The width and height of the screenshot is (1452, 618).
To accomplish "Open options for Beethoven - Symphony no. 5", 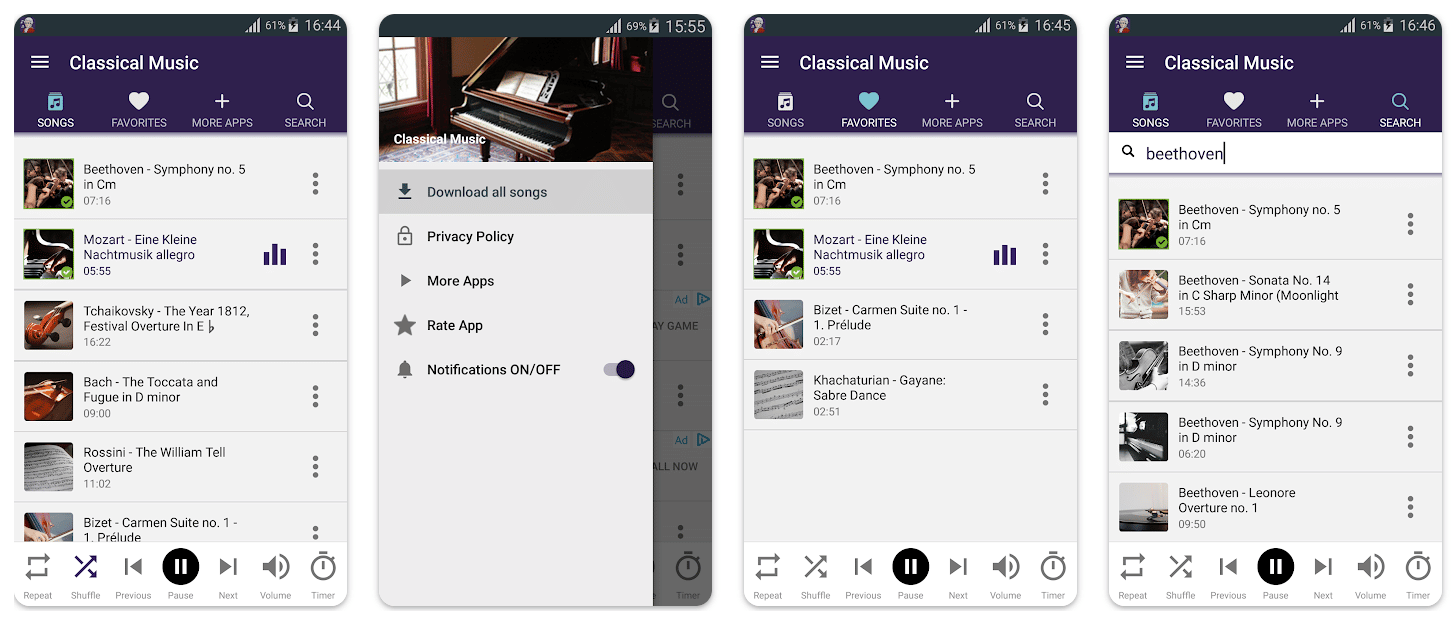I will point(315,184).
